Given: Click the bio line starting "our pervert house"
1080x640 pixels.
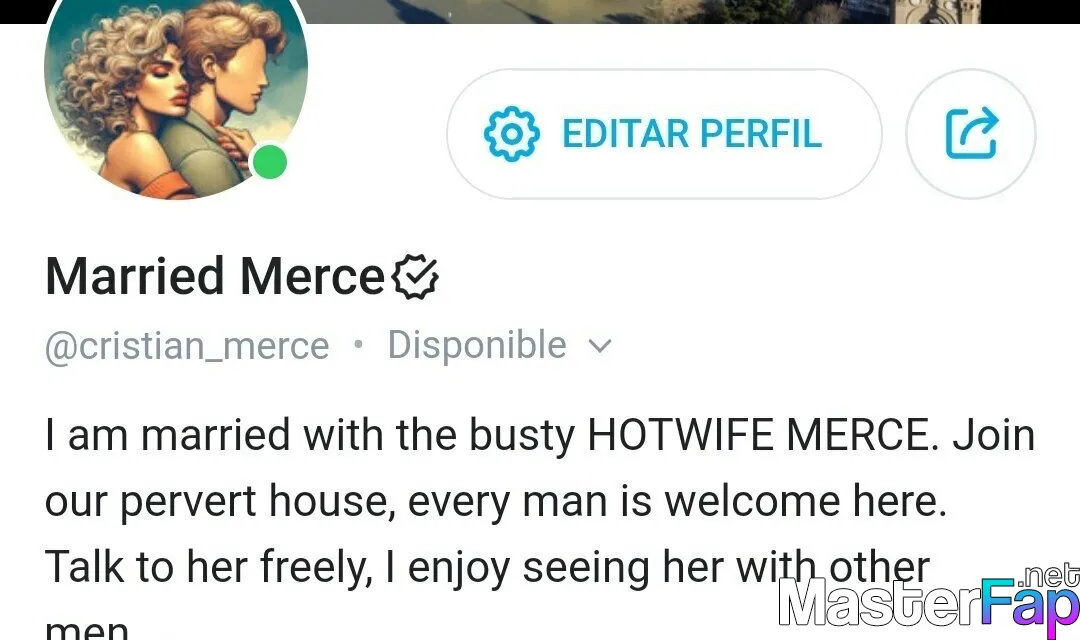Looking at the screenshot, I should [x=496, y=502].
